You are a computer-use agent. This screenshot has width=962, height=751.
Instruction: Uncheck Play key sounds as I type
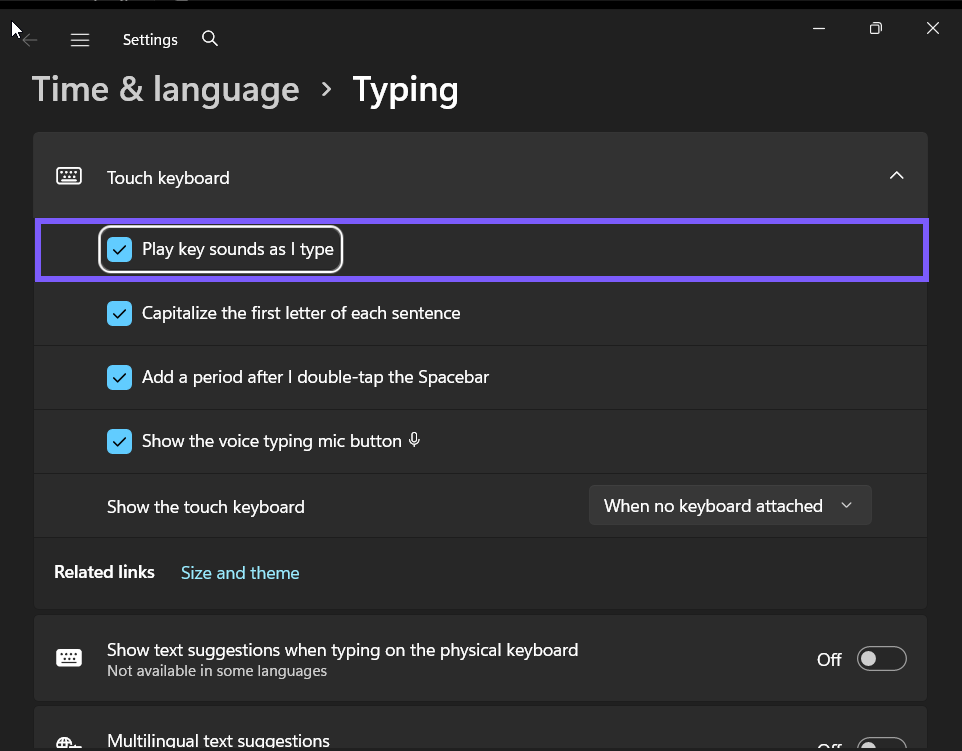[120, 250]
